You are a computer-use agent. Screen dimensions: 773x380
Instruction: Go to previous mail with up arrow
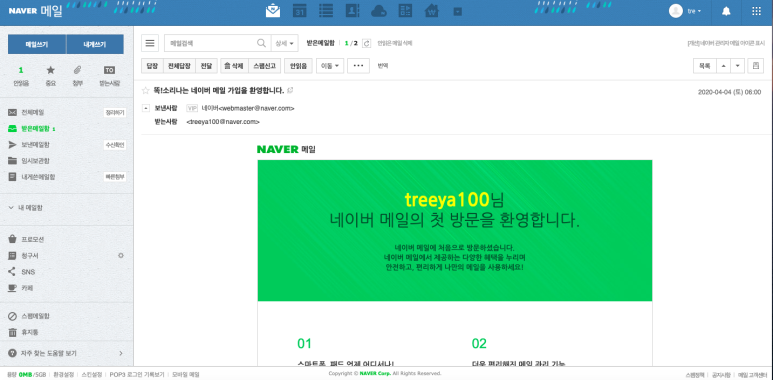click(722, 66)
